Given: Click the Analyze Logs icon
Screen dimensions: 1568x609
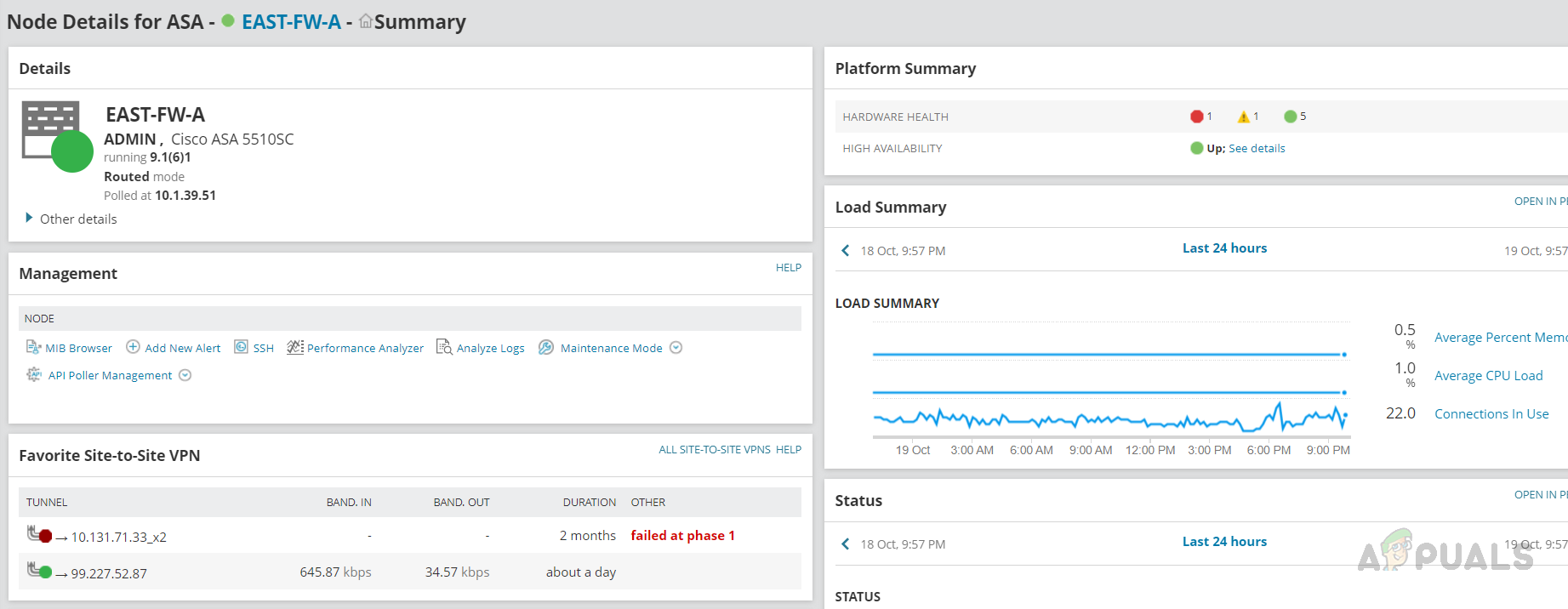Looking at the screenshot, I should [x=444, y=347].
